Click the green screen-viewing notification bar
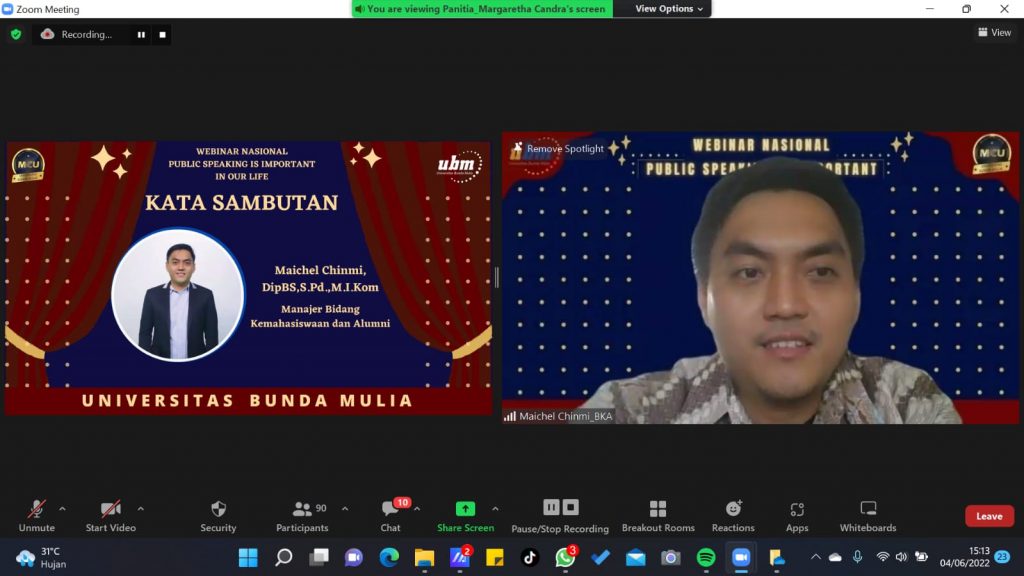The image size is (1024, 576). 482,8
